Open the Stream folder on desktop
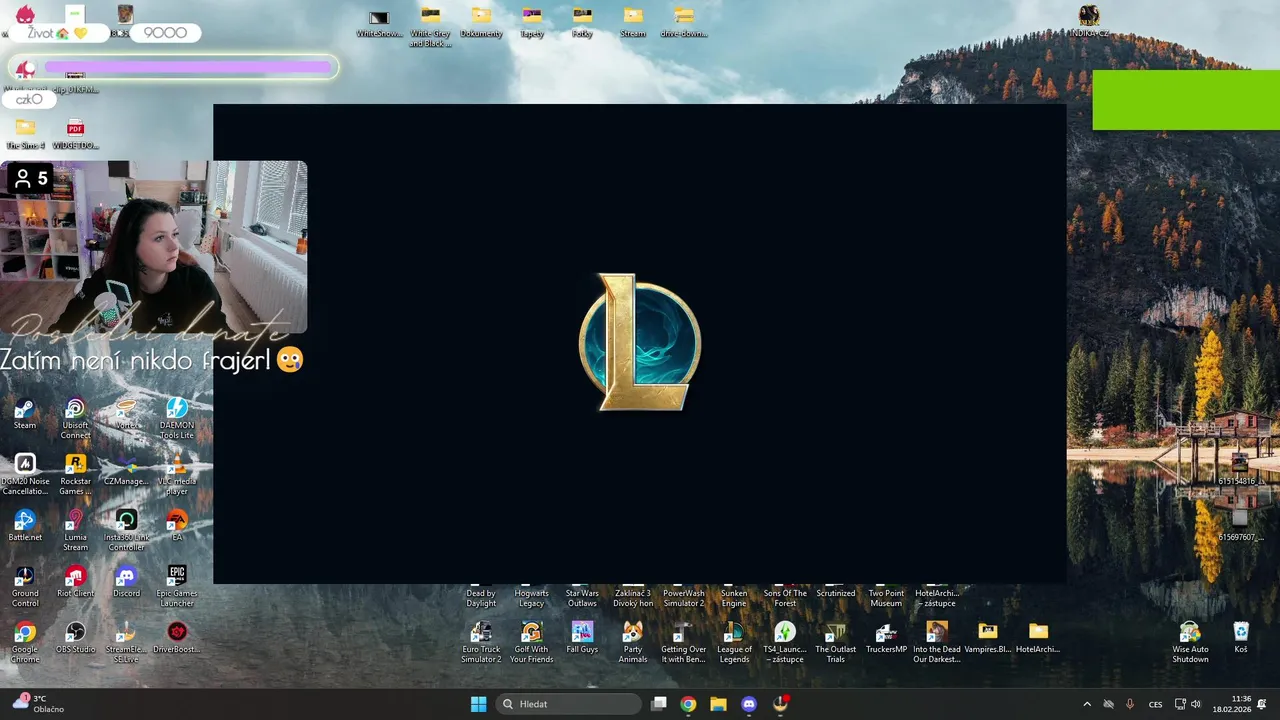 click(x=633, y=22)
